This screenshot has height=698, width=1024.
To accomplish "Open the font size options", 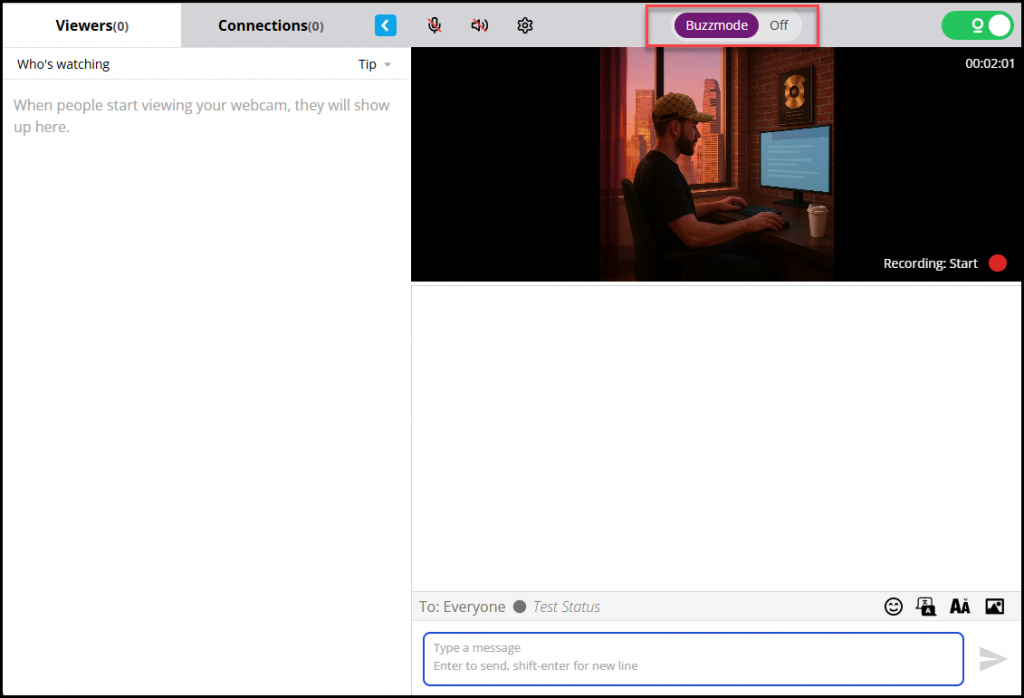I will tap(959, 607).
